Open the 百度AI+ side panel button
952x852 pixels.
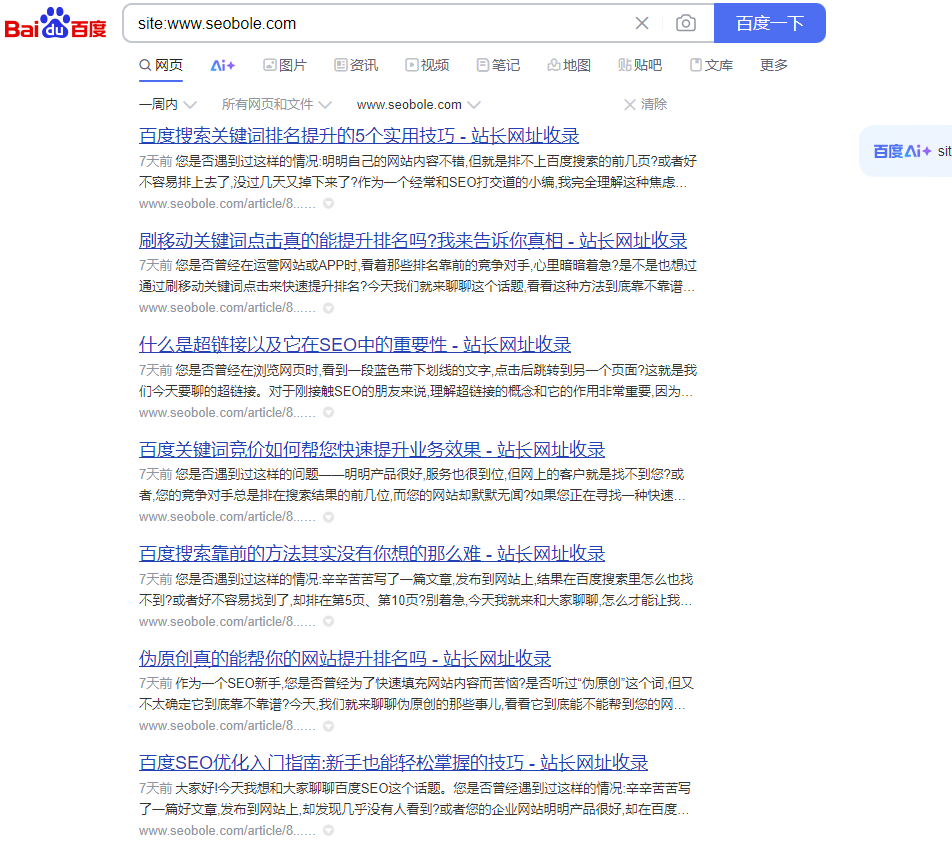(906, 151)
